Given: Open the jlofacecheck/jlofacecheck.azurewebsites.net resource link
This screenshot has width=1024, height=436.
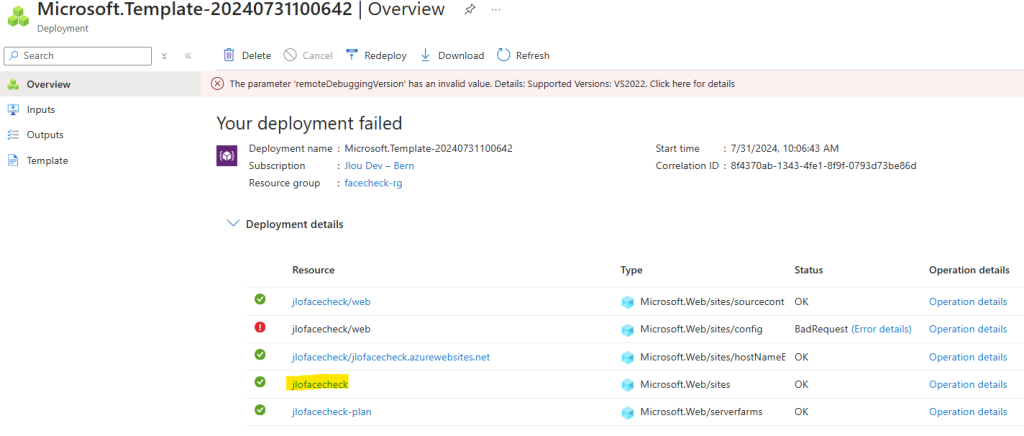Looking at the screenshot, I should (x=391, y=357).
